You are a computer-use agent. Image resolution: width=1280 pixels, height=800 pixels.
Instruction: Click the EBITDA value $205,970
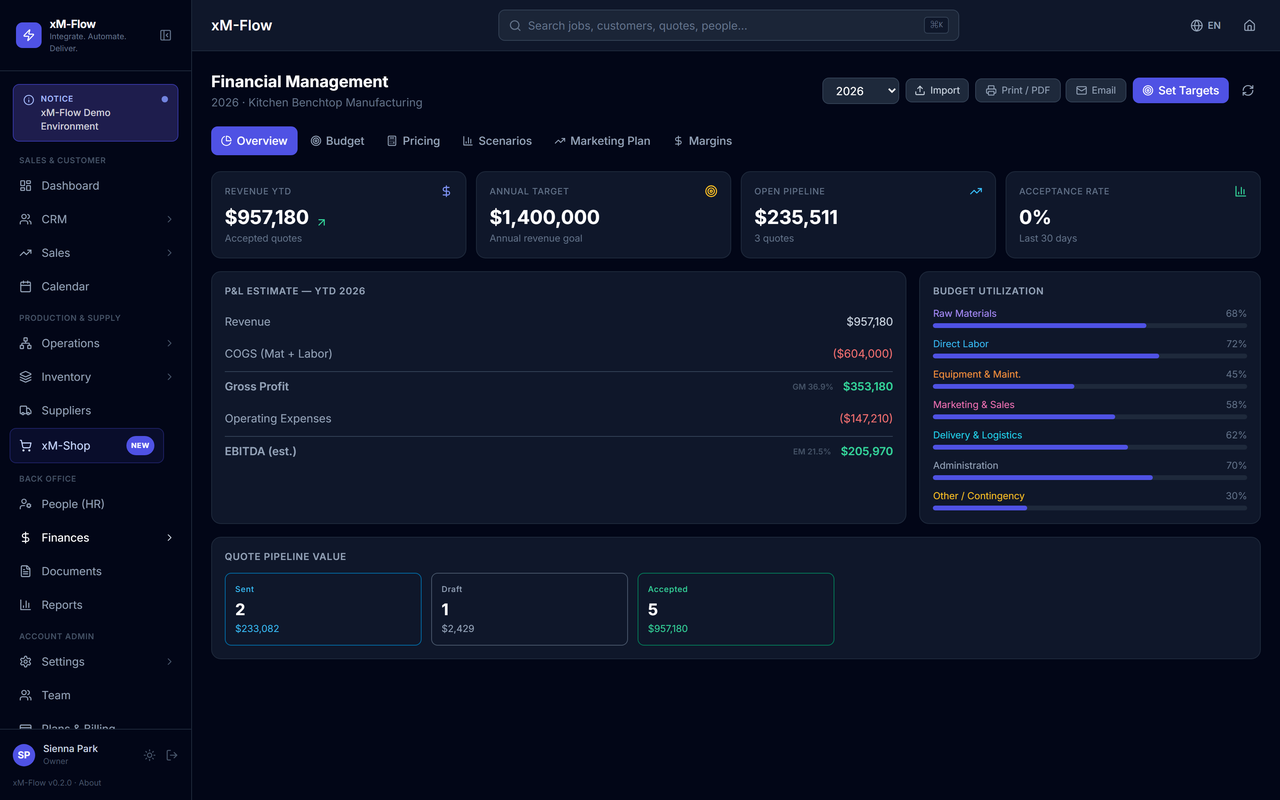(x=867, y=452)
